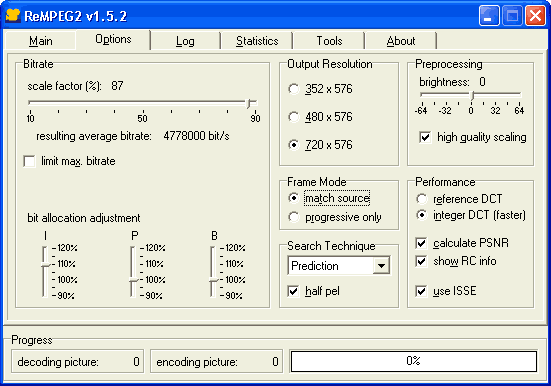Select the 352 x 576 output resolution
Screen dimensions: 551x386
click(x=294, y=89)
